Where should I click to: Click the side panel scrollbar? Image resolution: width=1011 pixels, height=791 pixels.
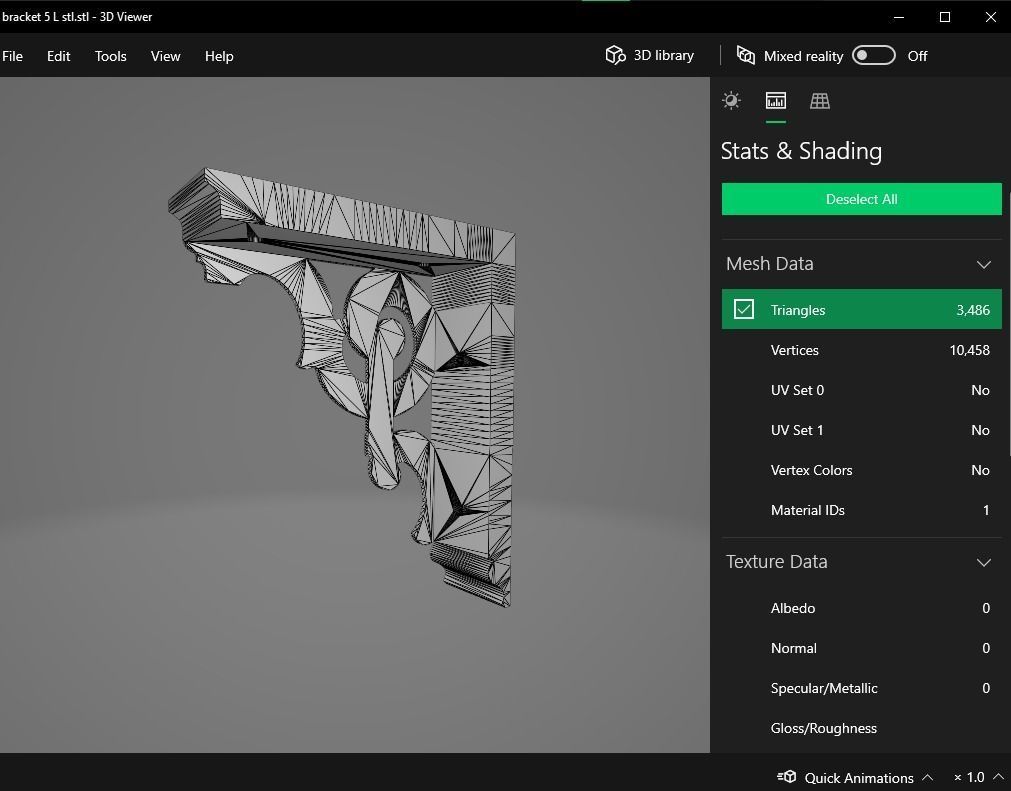click(1008, 322)
